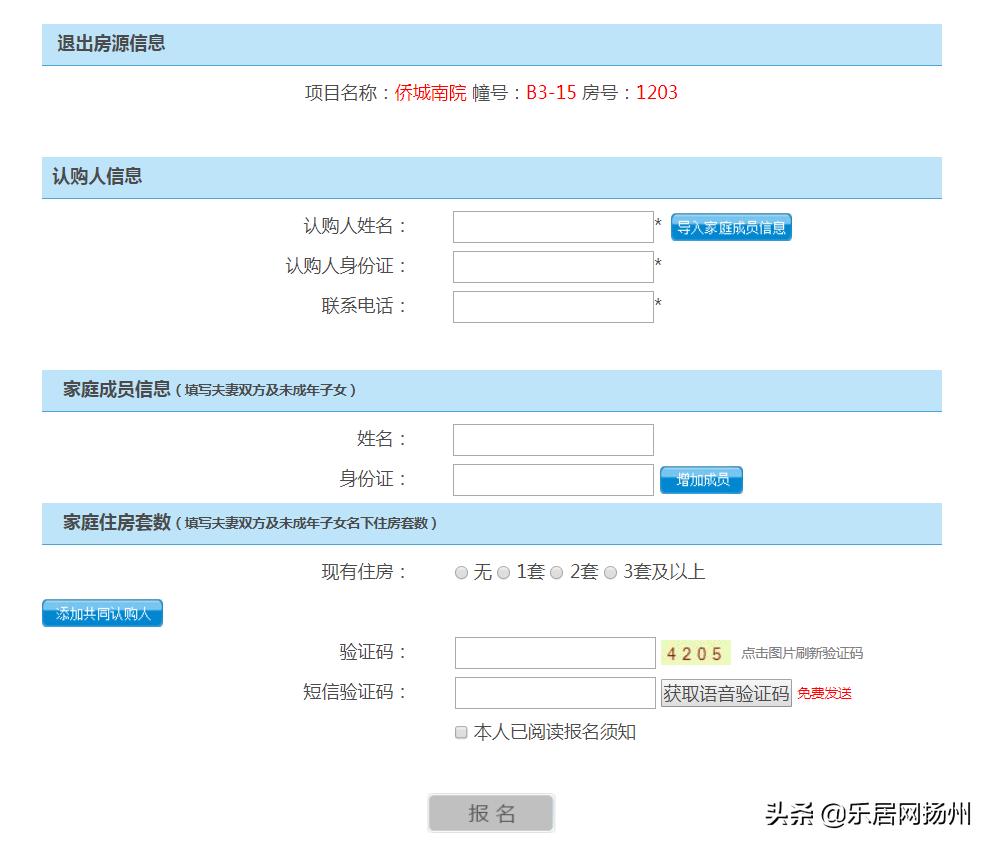Viewport: 994px width, 849px height.
Task: Click the 认购人姓名 input field
Action: pos(553,227)
